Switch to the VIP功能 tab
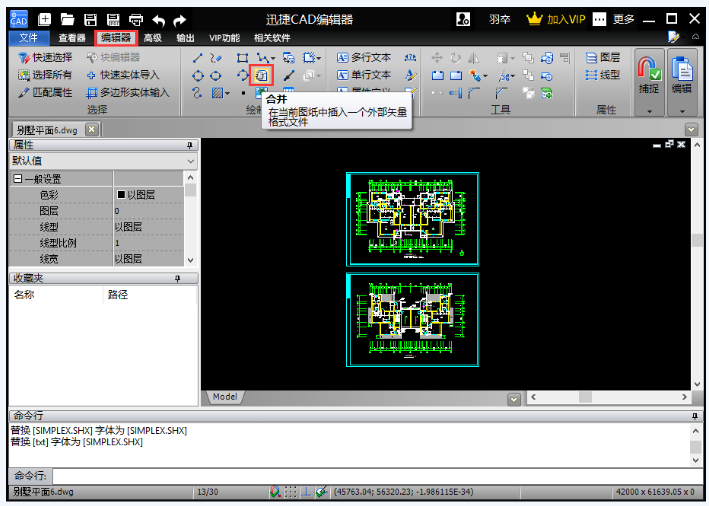 pyautogui.click(x=224, y=38)
